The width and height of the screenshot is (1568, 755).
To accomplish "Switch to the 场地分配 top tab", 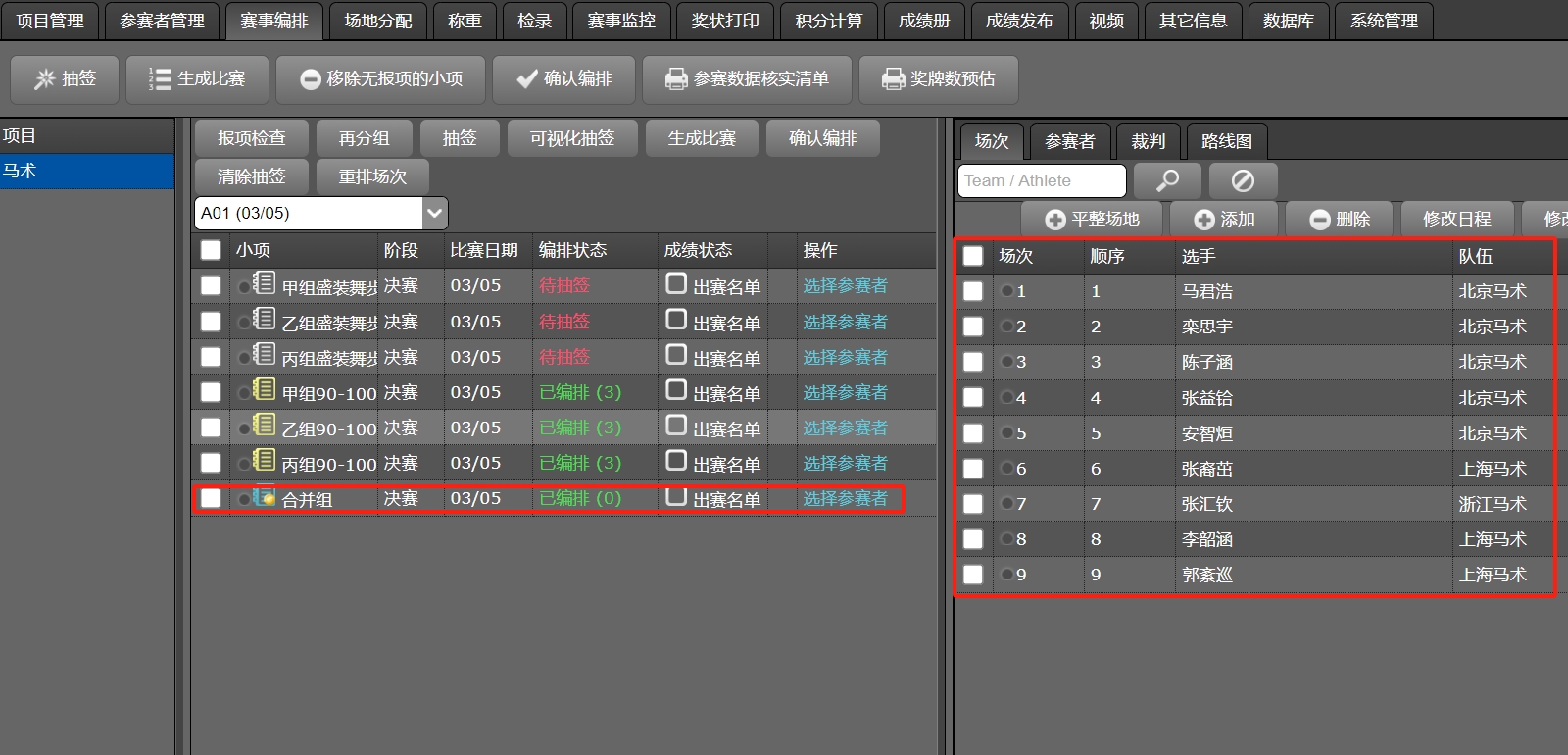I will 377,21.
